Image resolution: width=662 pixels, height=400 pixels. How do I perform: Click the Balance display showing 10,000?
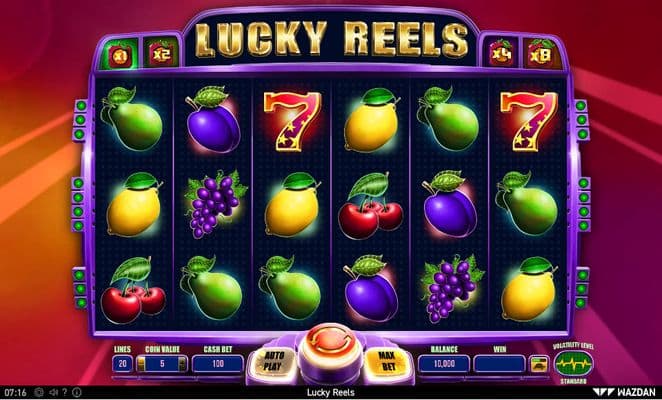click(444, 364)
